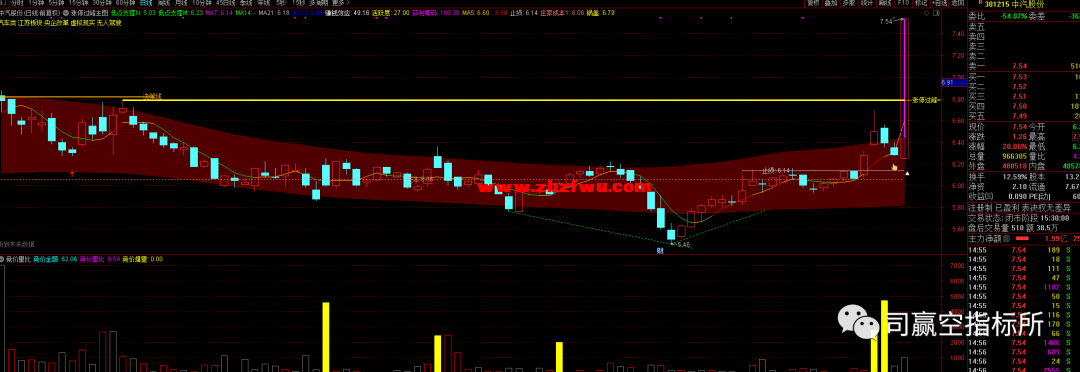The height and width of the screenshot is (372, 1080).
Task: Open the 复权 adjustment button
Action: click(x=813, y=3)
